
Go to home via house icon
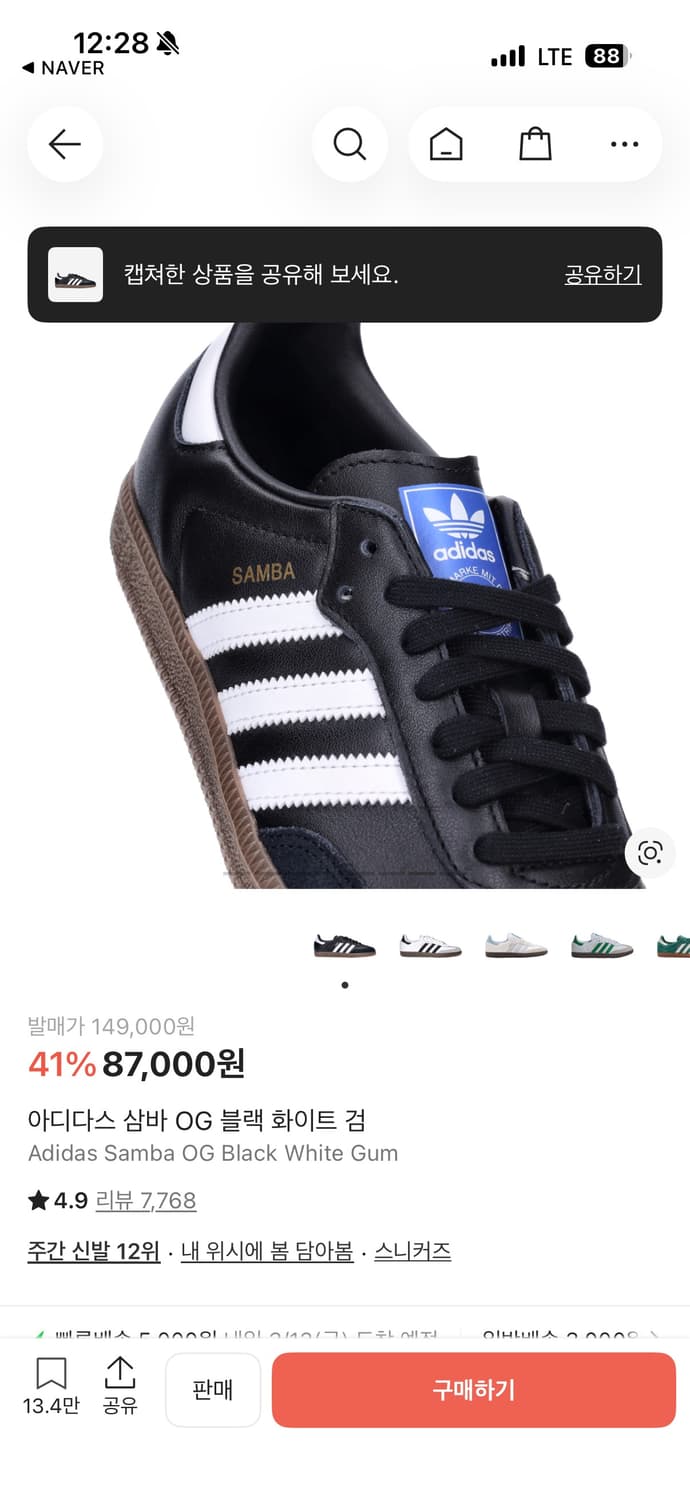coord(446,145)
